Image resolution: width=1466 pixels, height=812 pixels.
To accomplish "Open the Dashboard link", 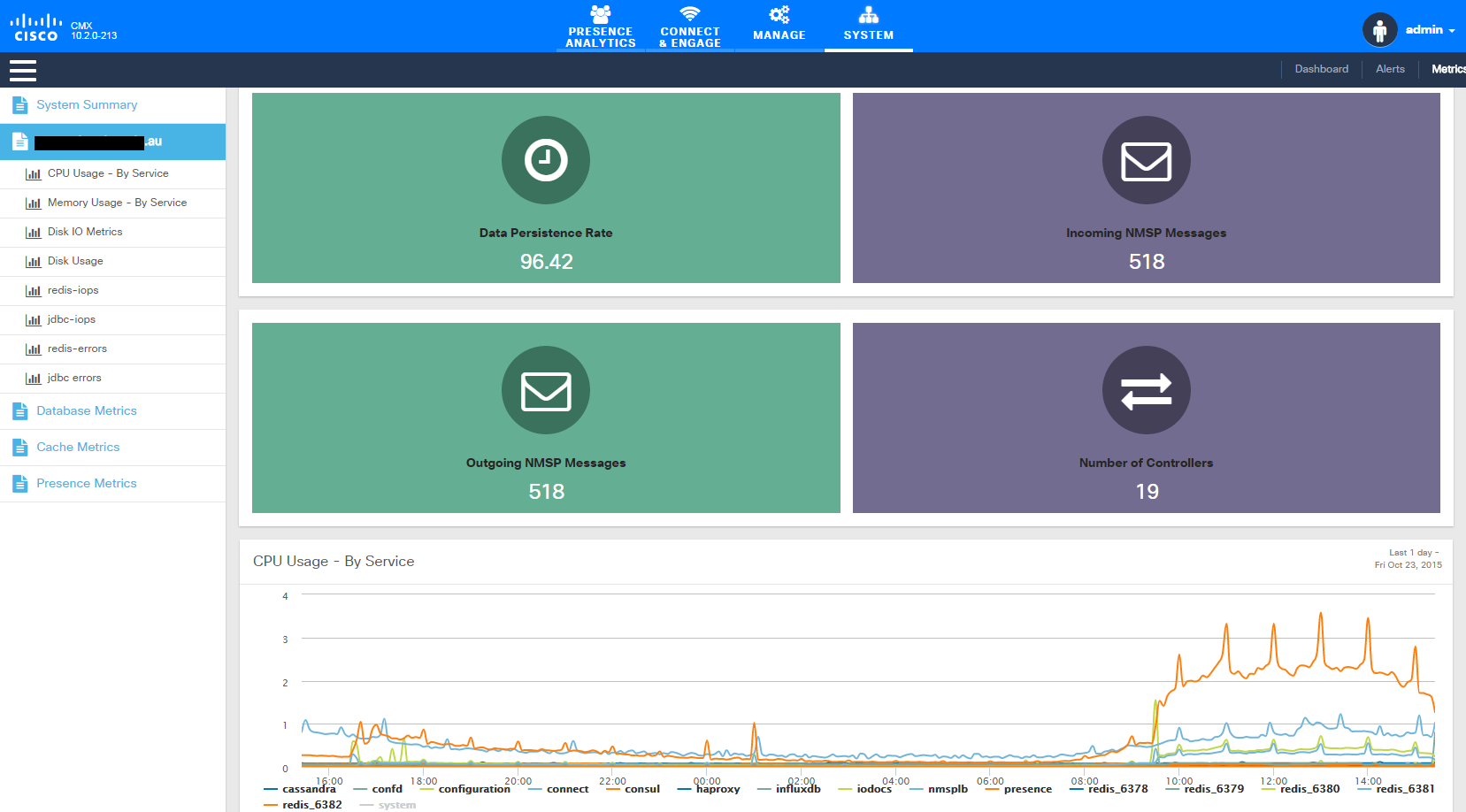I will click(1322, 69).
